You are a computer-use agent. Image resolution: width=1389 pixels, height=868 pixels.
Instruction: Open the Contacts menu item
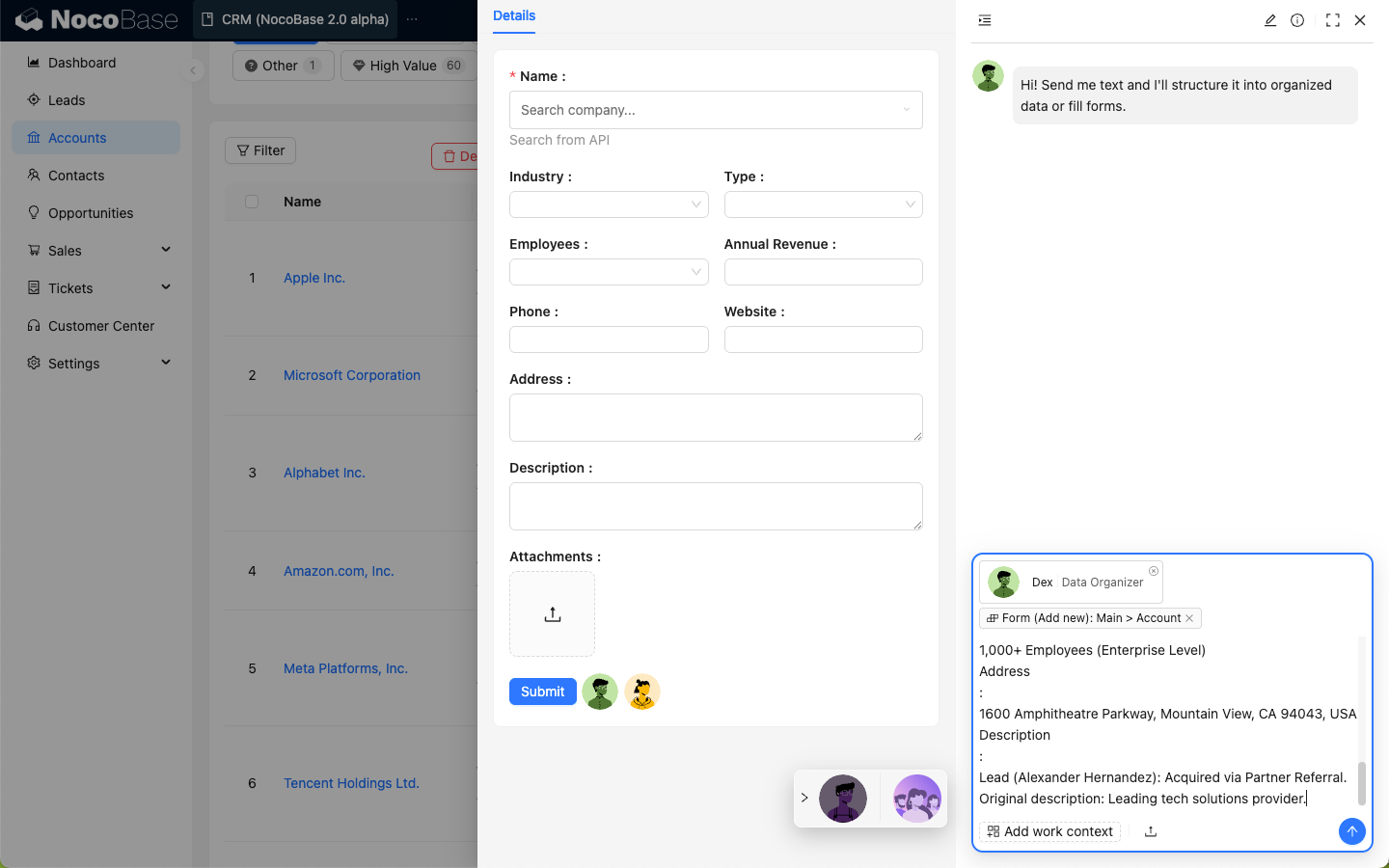tap(76, 176)
